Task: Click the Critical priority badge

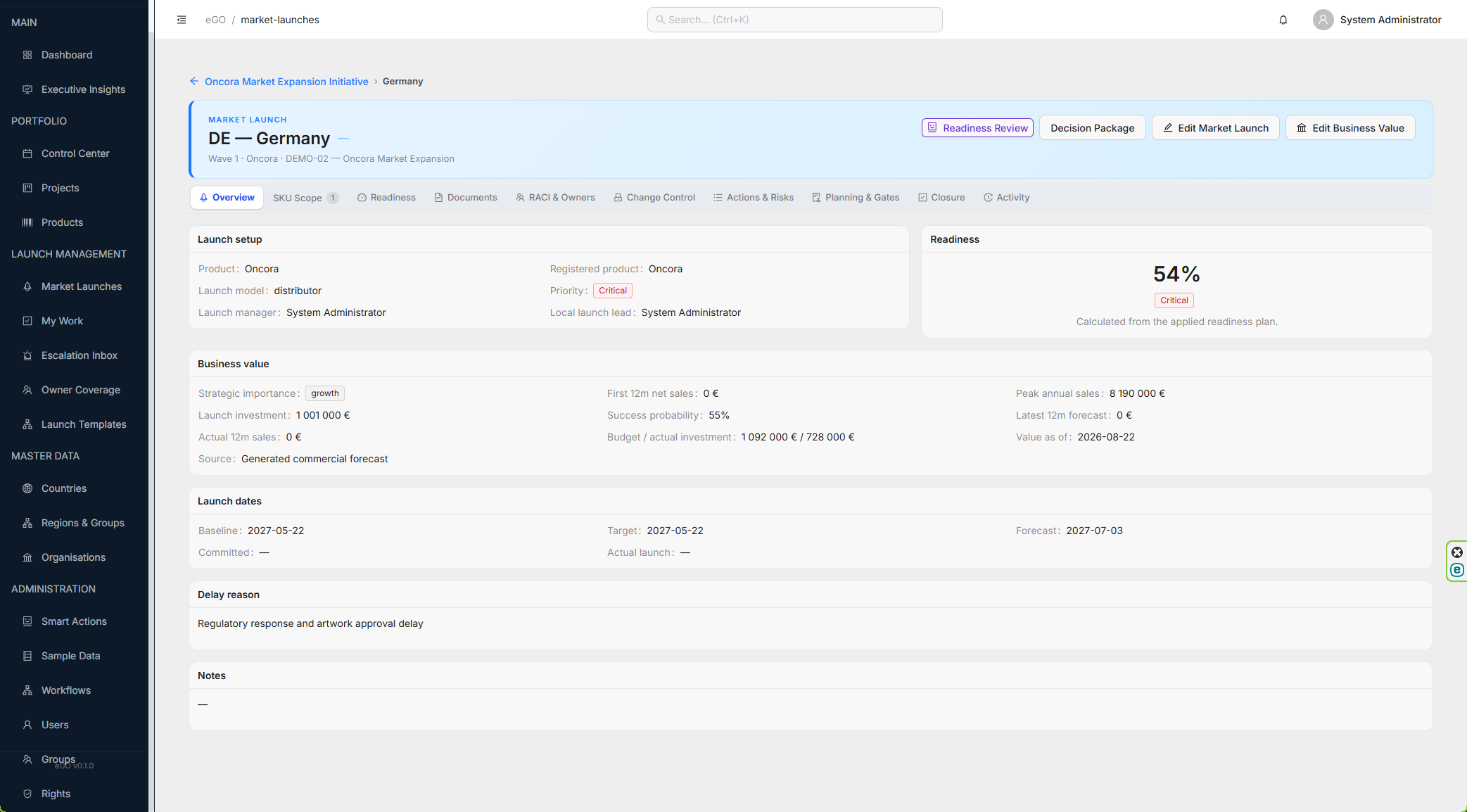Action: click(613, 291)
